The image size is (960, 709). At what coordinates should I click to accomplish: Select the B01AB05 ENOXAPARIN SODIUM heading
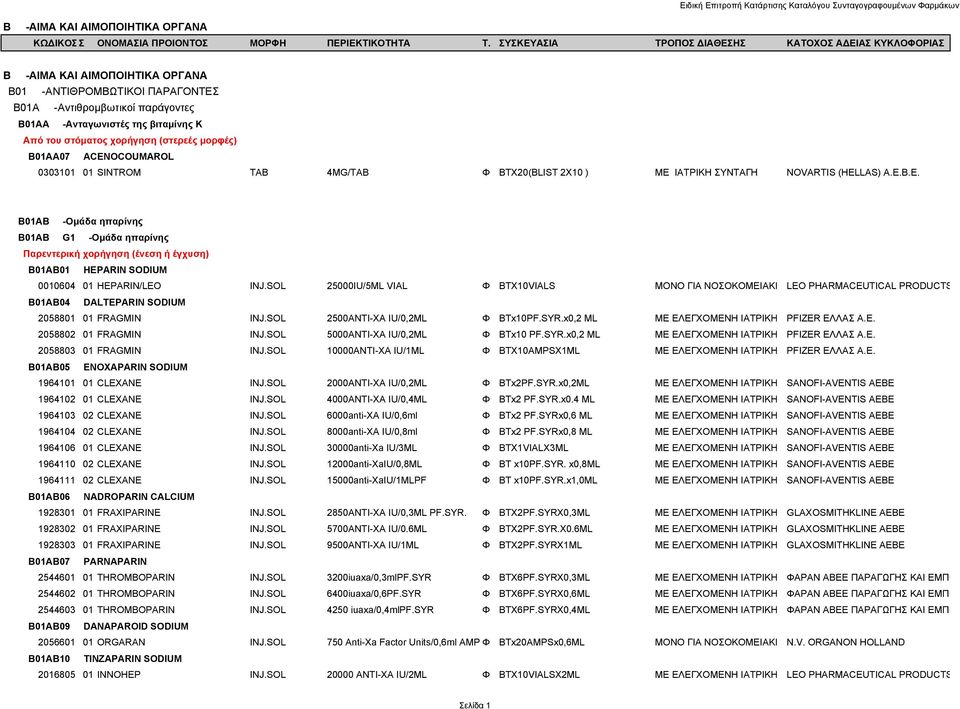108,367
